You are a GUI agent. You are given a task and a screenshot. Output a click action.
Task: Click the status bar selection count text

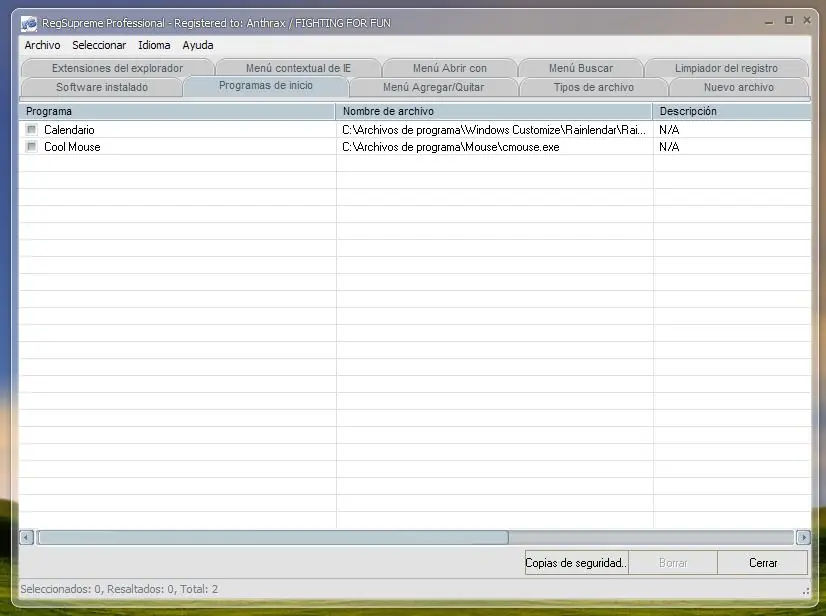(x=119, y=589)
